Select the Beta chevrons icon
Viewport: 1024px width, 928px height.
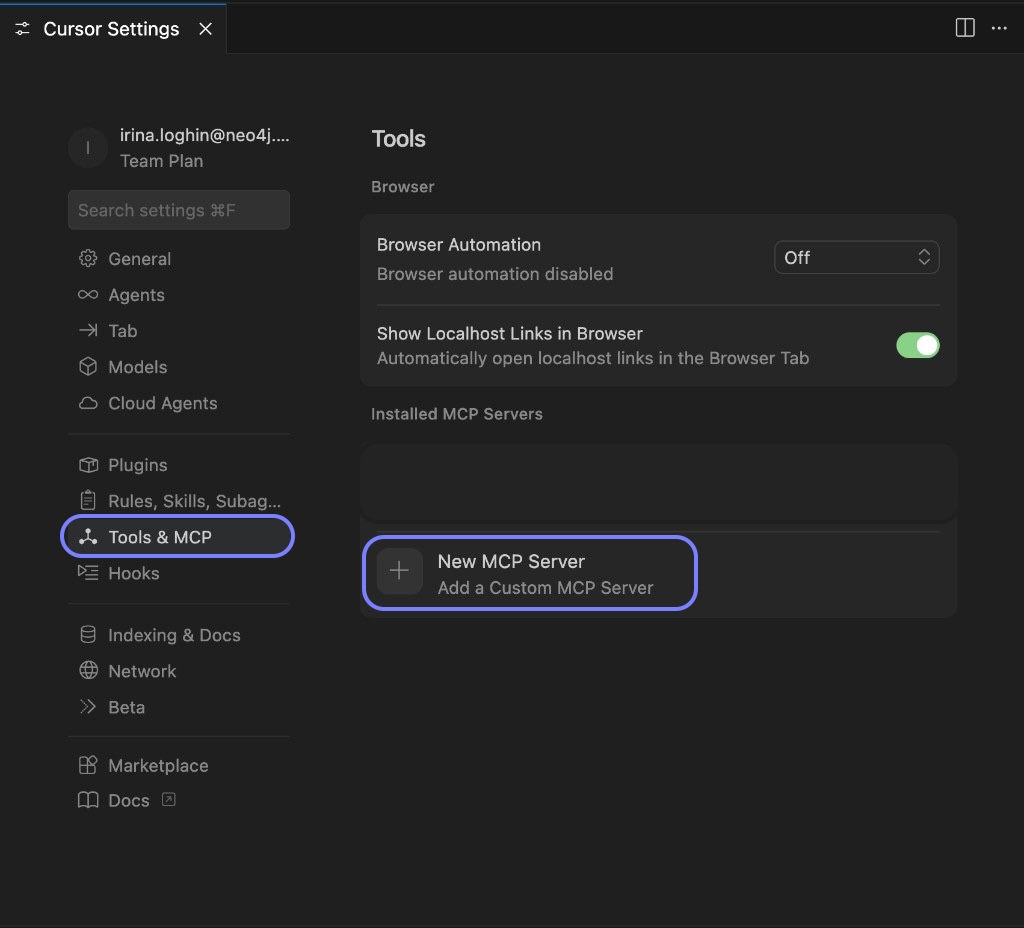pos(88,706)
